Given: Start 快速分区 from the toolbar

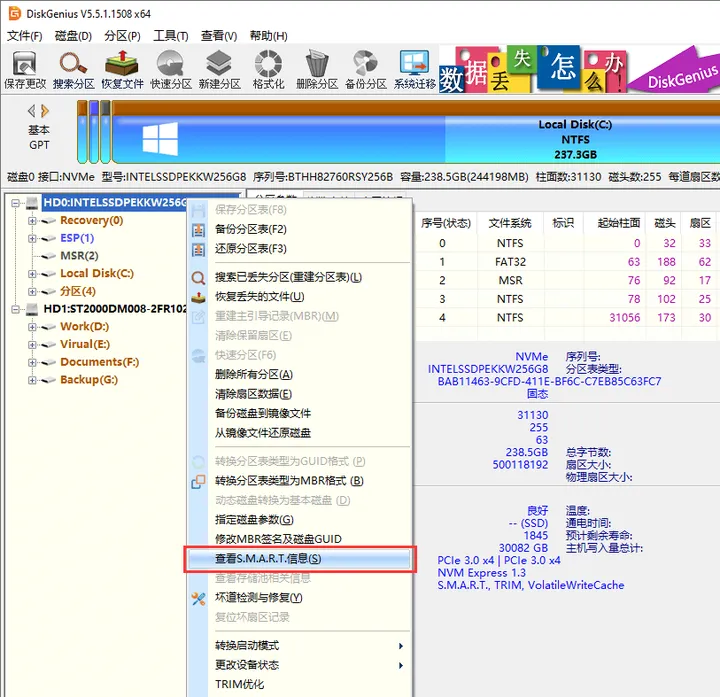Looking at the screenshot, I should point(171,63).
